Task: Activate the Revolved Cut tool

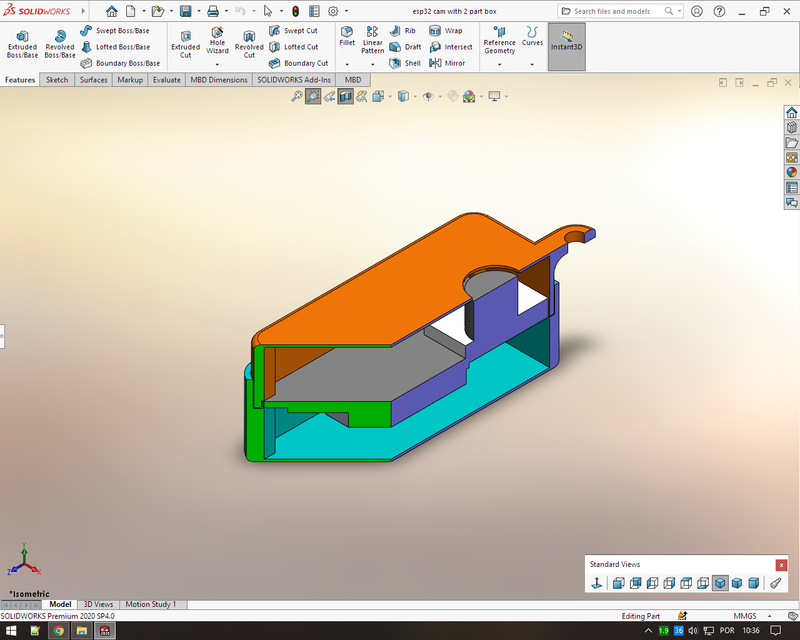Action: [248, 40]
